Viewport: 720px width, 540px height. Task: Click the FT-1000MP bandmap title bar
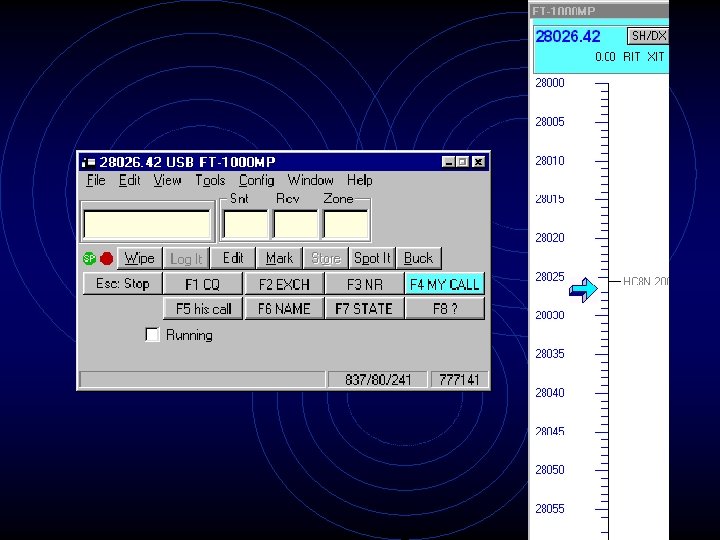pos(599,11)
